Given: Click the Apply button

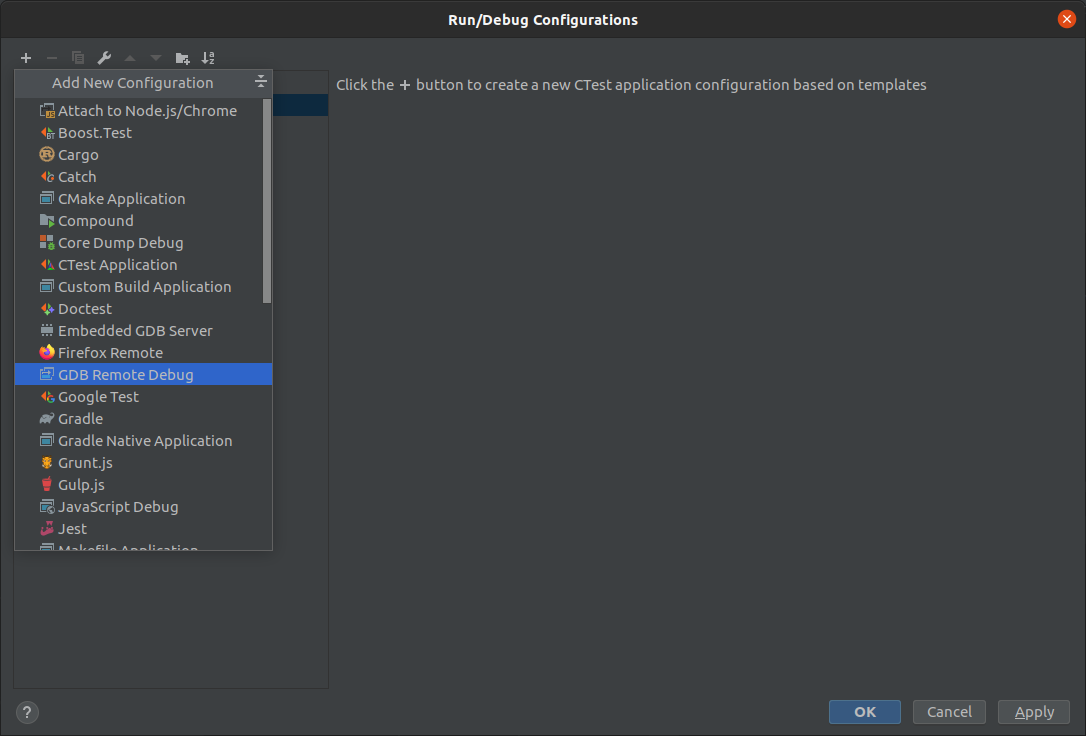Looking at the screenshot, I should (1034, 712).
